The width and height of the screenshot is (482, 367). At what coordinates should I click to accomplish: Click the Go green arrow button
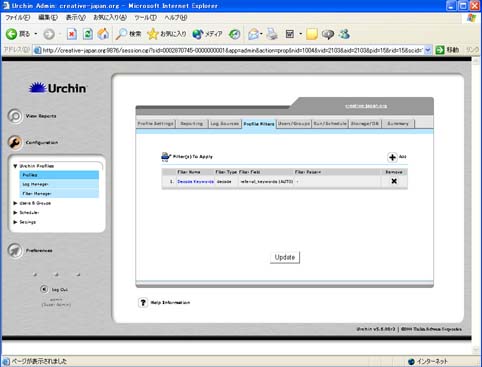coord(440,50)
